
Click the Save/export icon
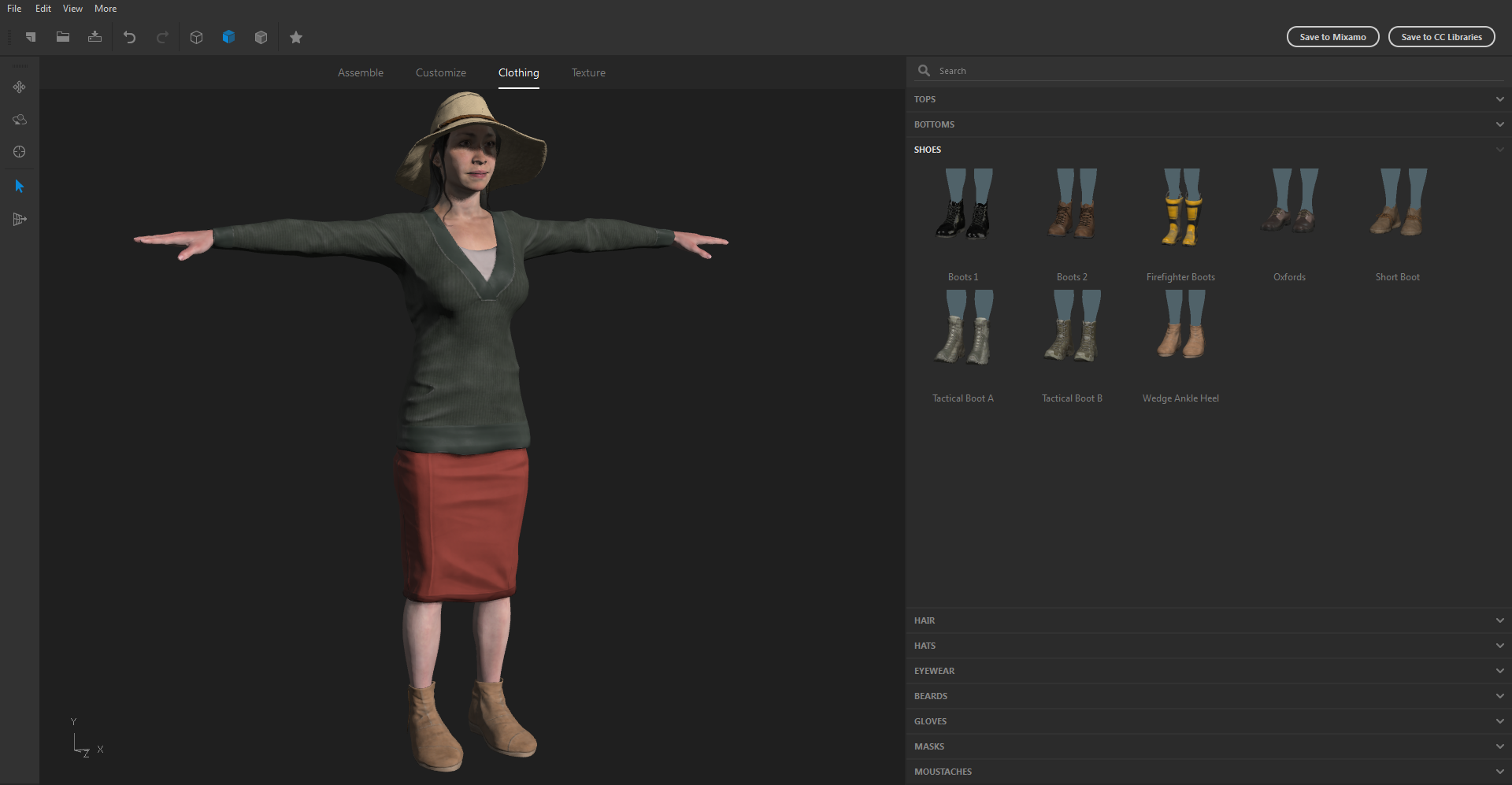(94, 37)
